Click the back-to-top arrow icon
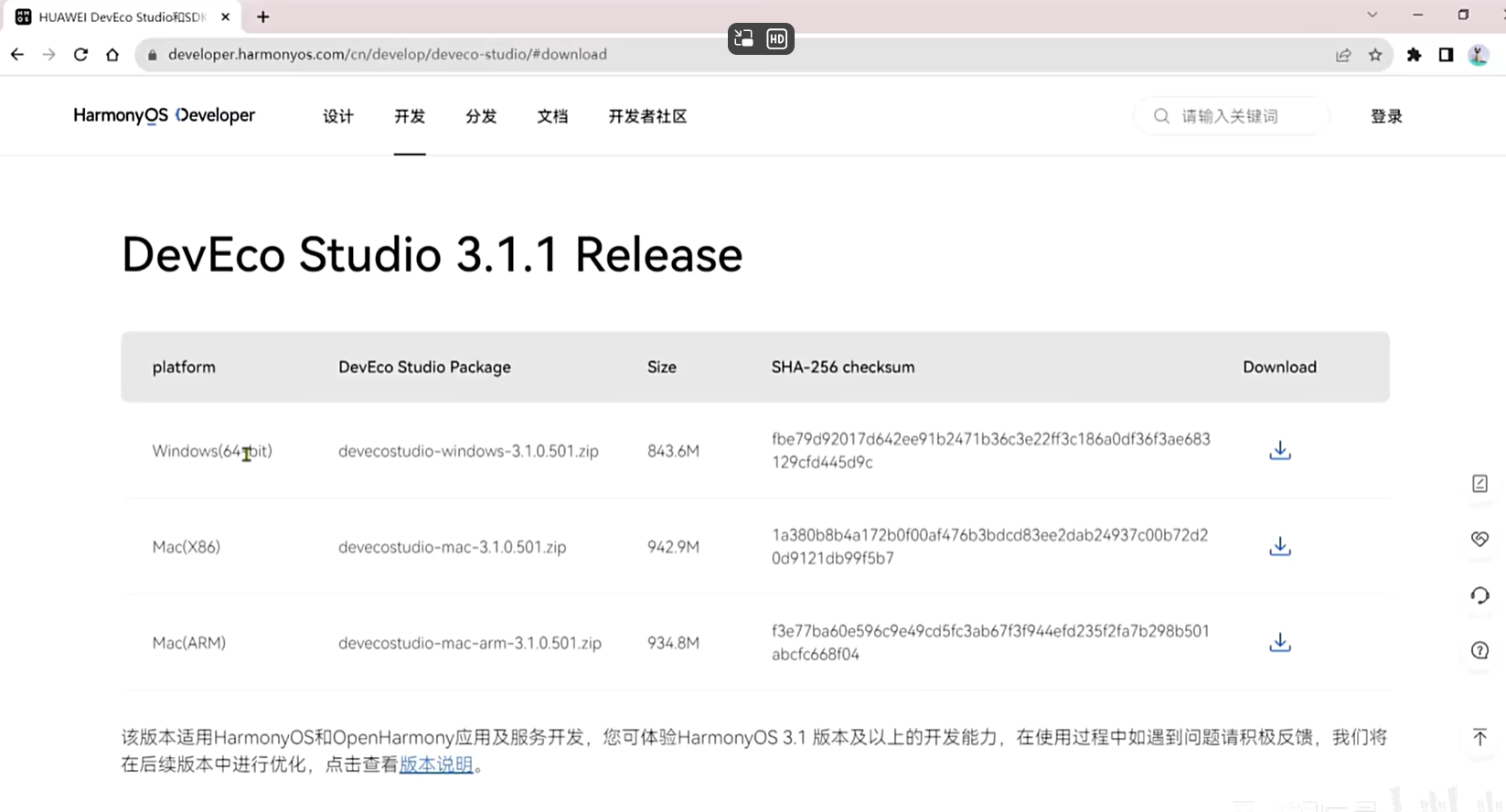The height and width of the screenshot is (812, 1506). (1479, 737)
